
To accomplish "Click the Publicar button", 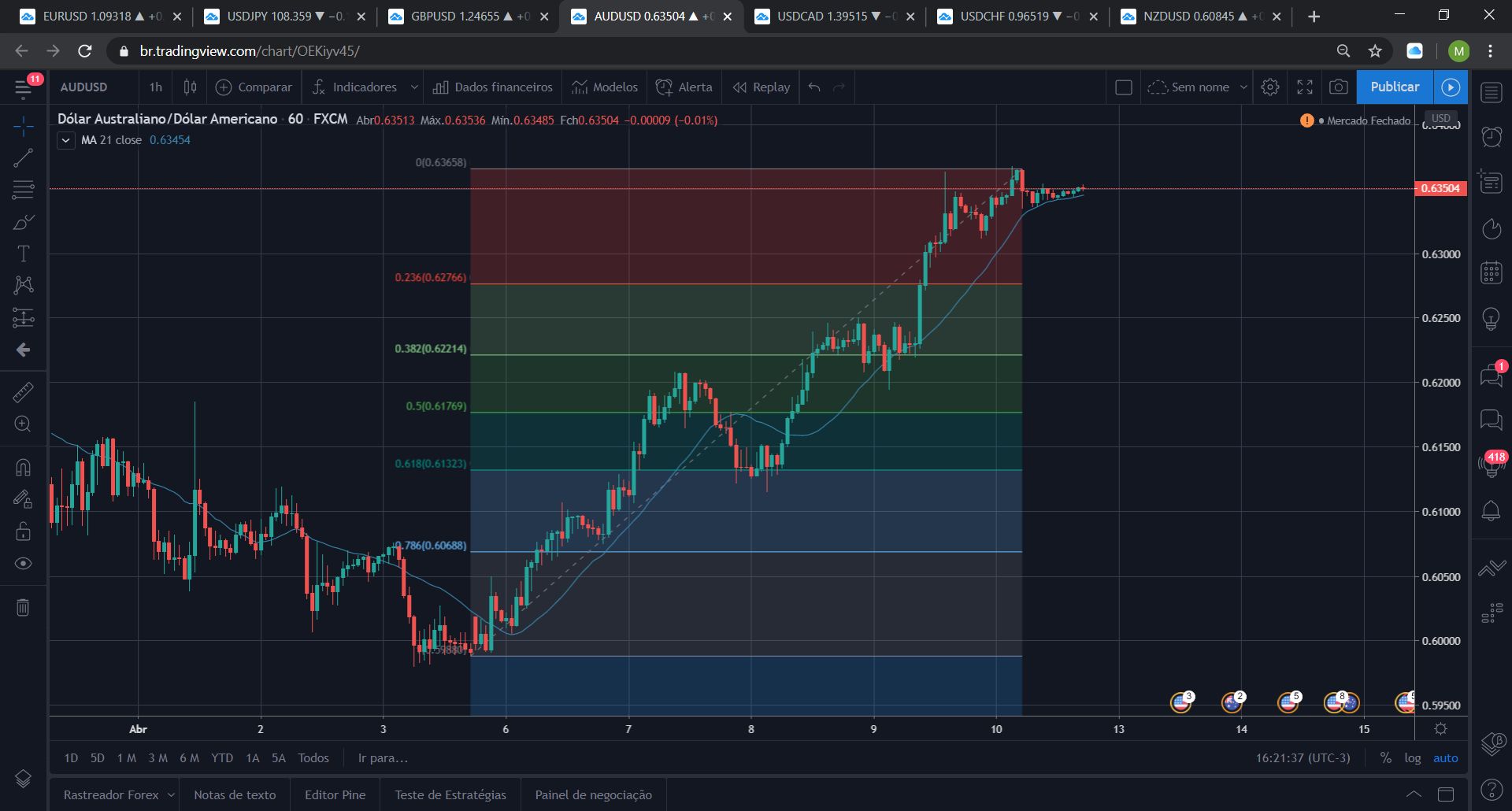I will [x=1394, y=87].
